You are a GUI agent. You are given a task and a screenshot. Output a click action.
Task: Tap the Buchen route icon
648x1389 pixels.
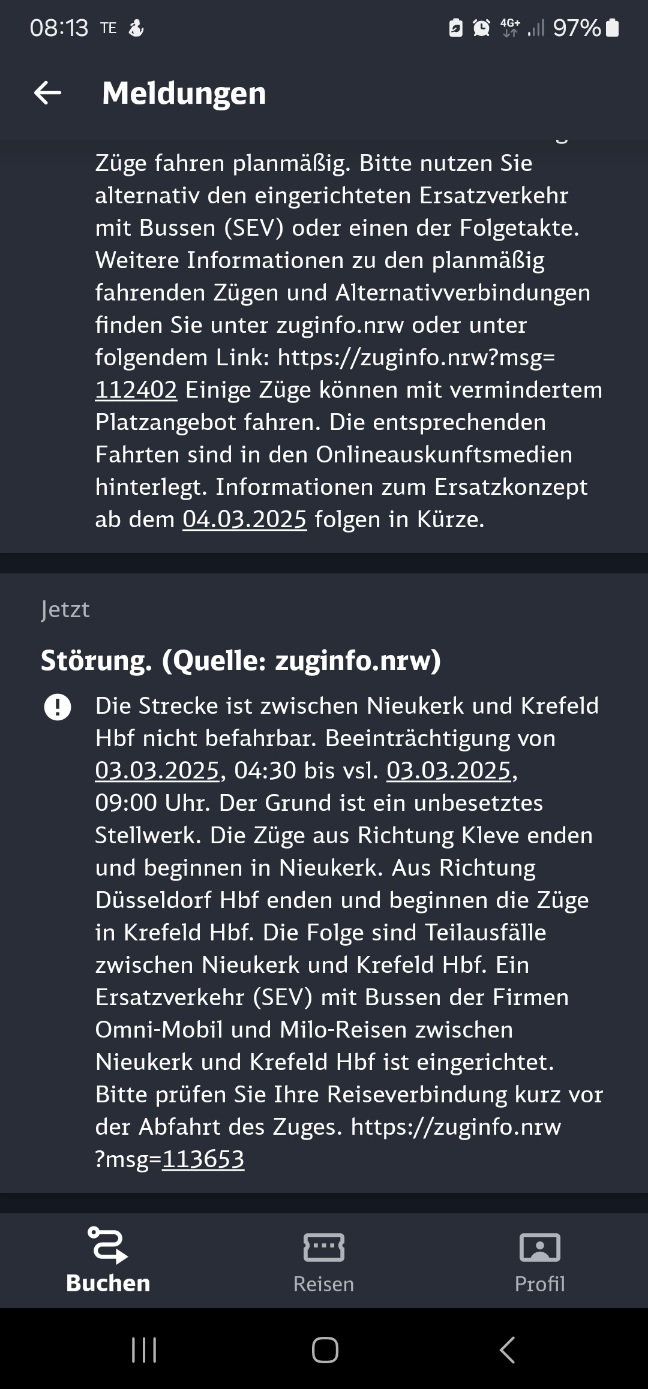108,1246
